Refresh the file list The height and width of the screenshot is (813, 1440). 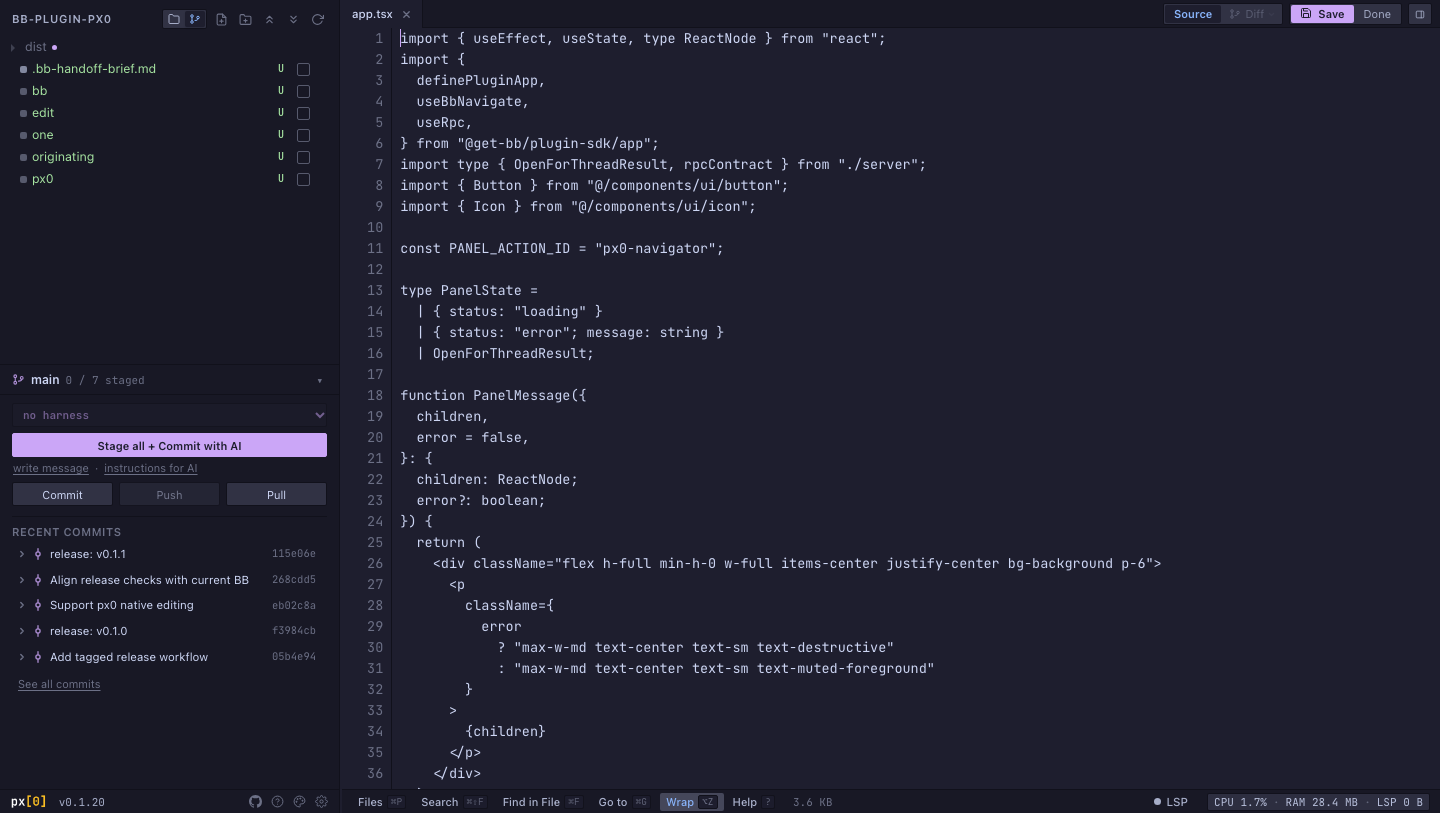318,19
